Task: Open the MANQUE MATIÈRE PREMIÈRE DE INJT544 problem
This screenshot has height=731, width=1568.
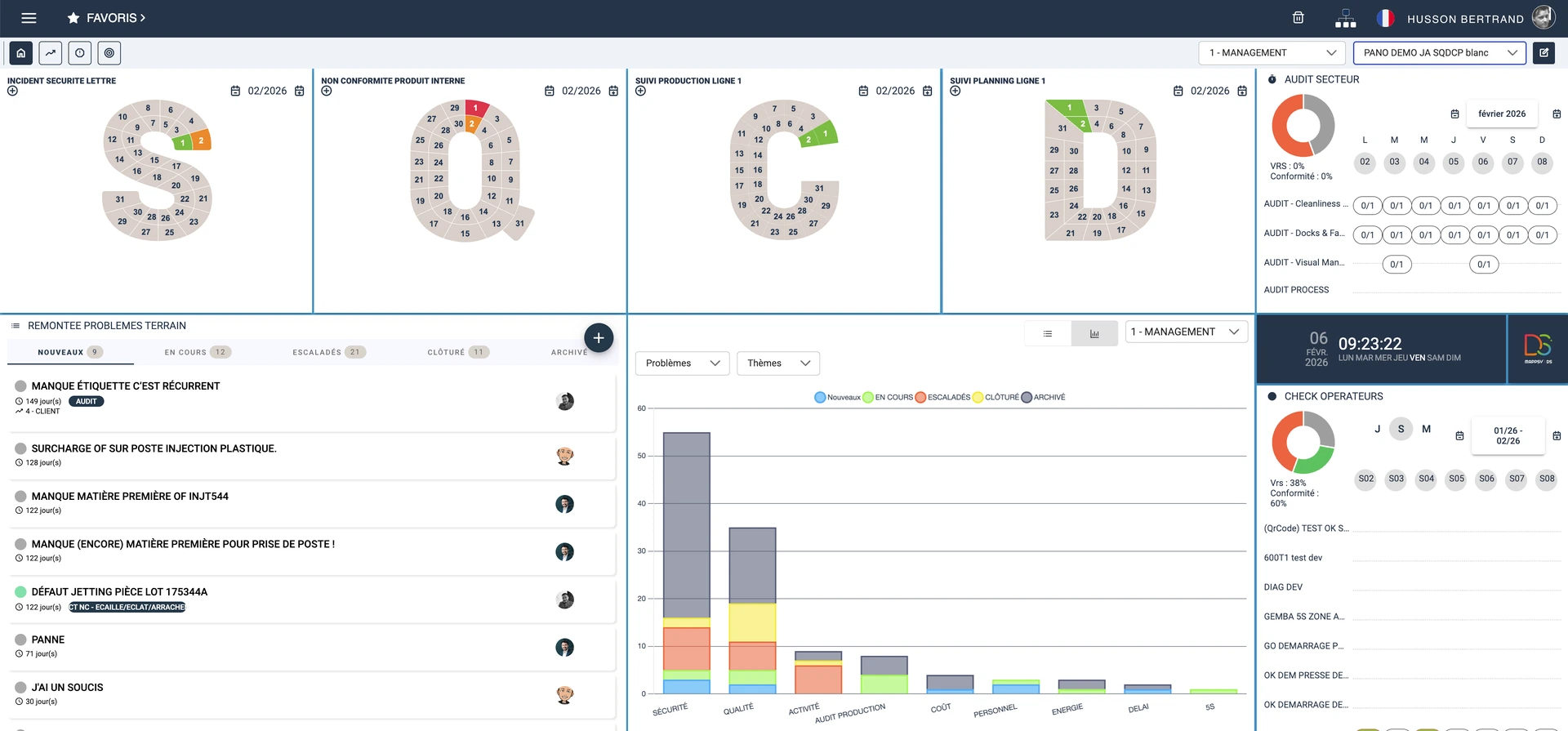Action: tap(130, 497)
